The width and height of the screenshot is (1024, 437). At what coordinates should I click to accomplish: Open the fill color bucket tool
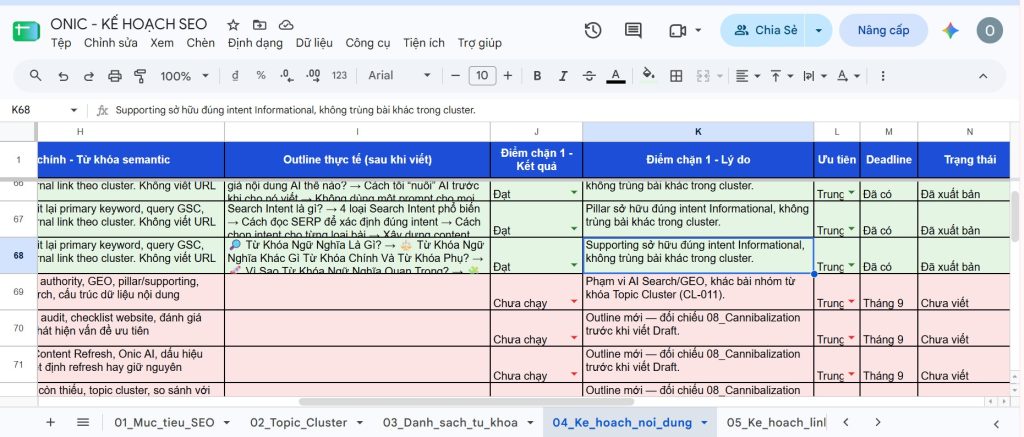click(x=648, y=74)
